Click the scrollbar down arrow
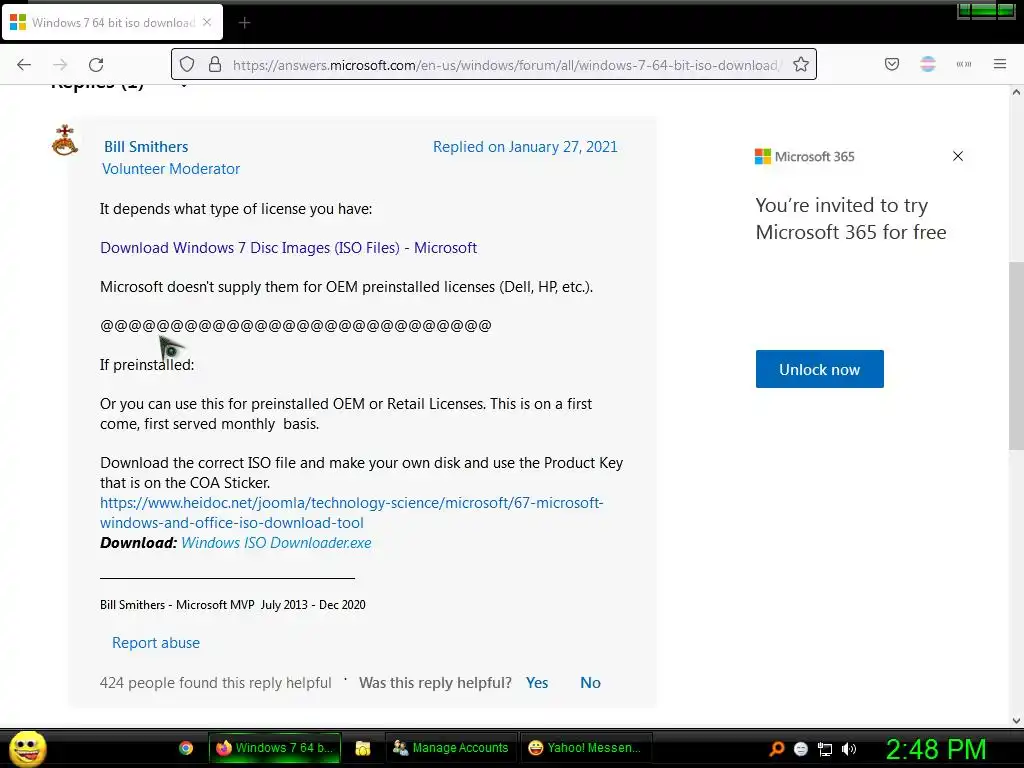This screenshot has height=768, width=1024. pyautogui.click(x=1016, y=720)
